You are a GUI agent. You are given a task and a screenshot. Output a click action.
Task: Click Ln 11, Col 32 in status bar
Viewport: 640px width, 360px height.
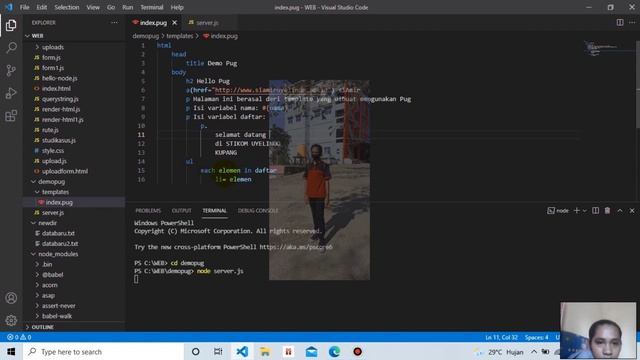[501, 337]
